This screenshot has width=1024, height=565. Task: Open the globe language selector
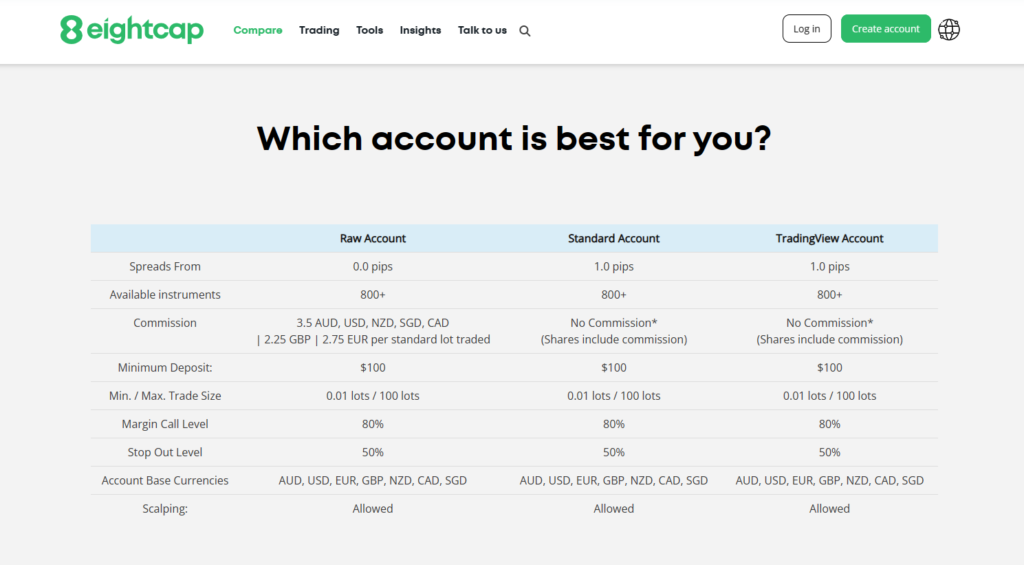tap(949, 29)
